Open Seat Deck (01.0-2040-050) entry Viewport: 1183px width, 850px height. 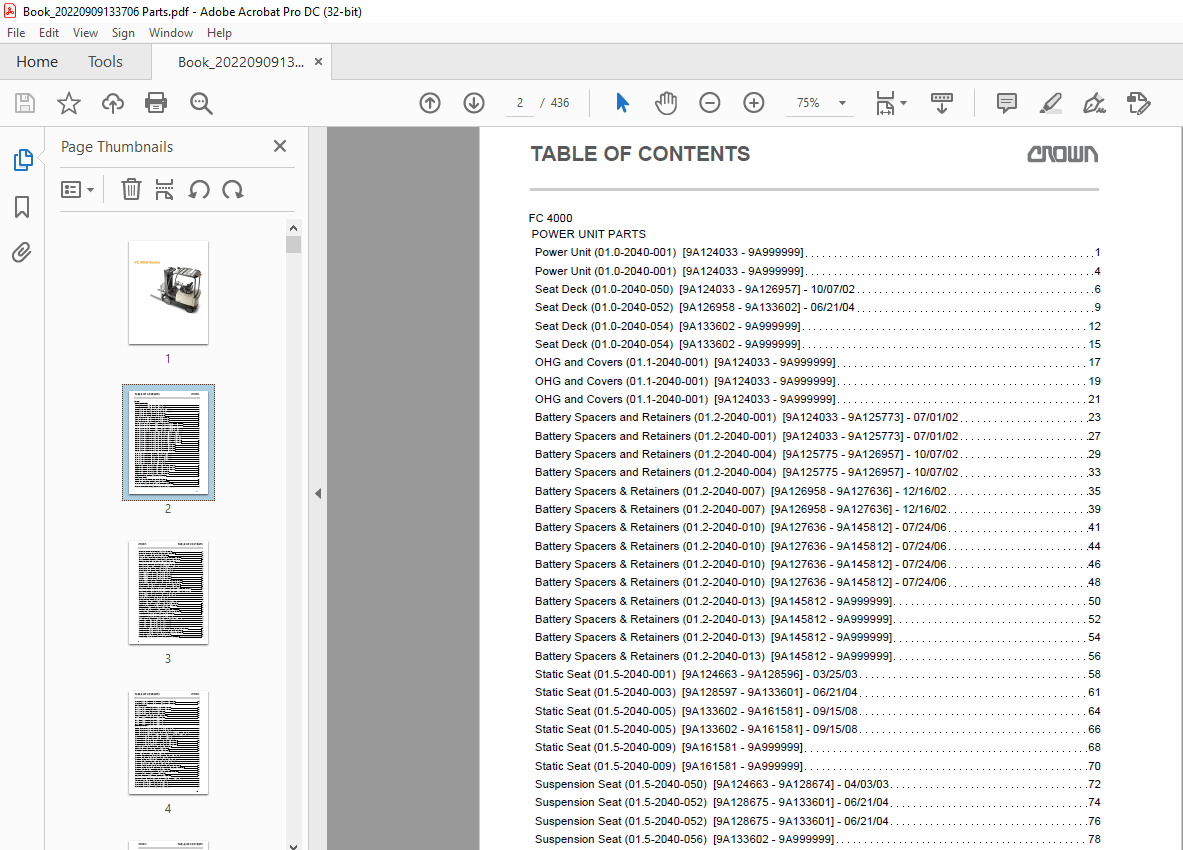pyautogui.click(x=818, y=290)
